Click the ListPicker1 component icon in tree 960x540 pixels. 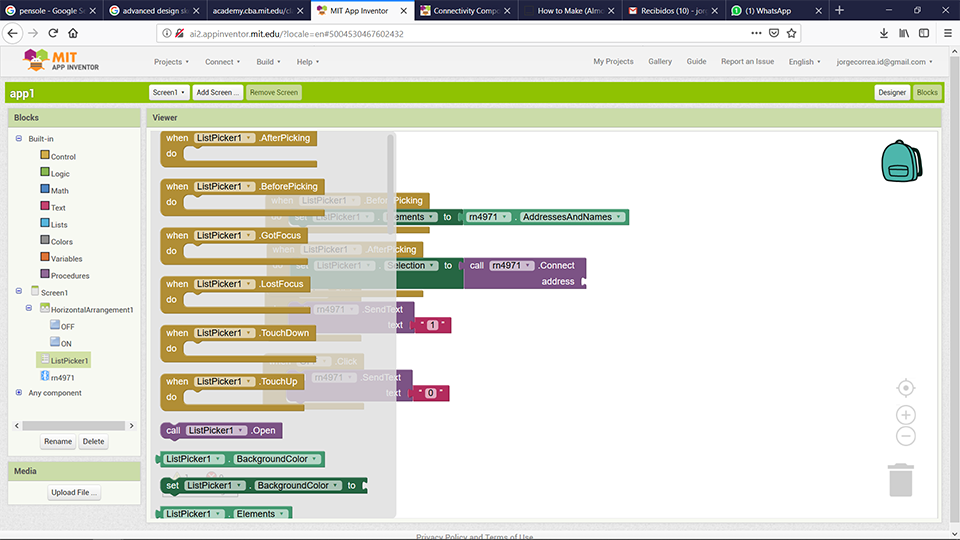(x=45, y=359)
